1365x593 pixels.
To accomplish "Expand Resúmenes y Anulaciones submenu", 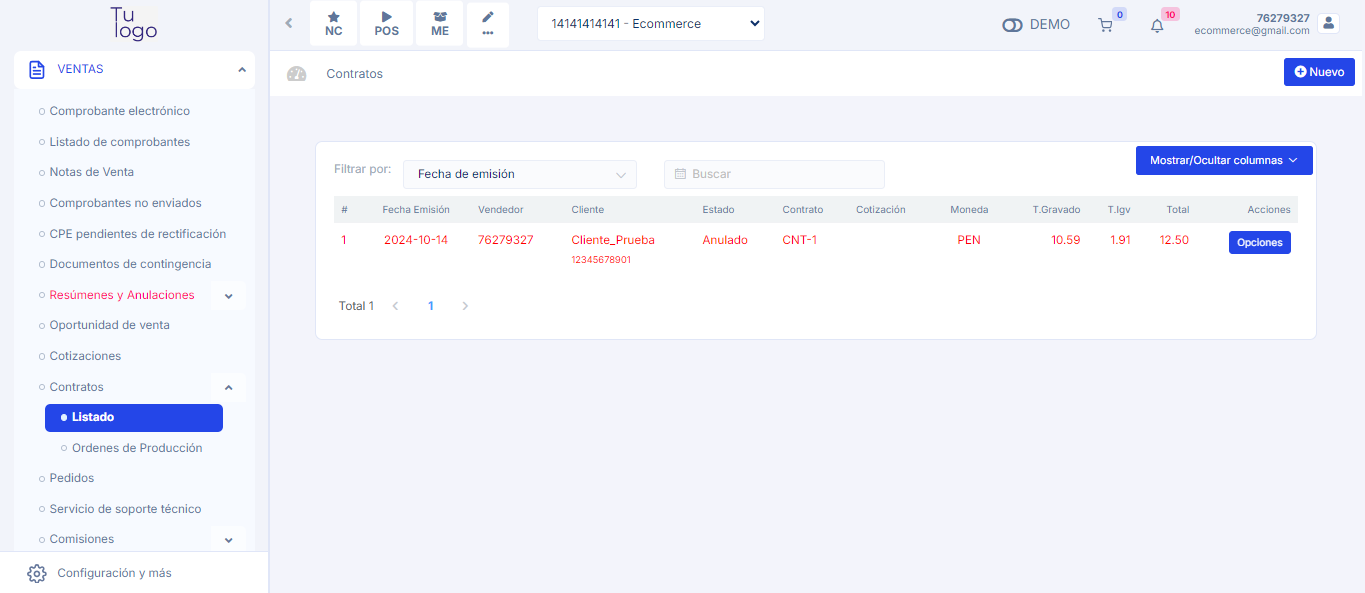I will point(228,296).
